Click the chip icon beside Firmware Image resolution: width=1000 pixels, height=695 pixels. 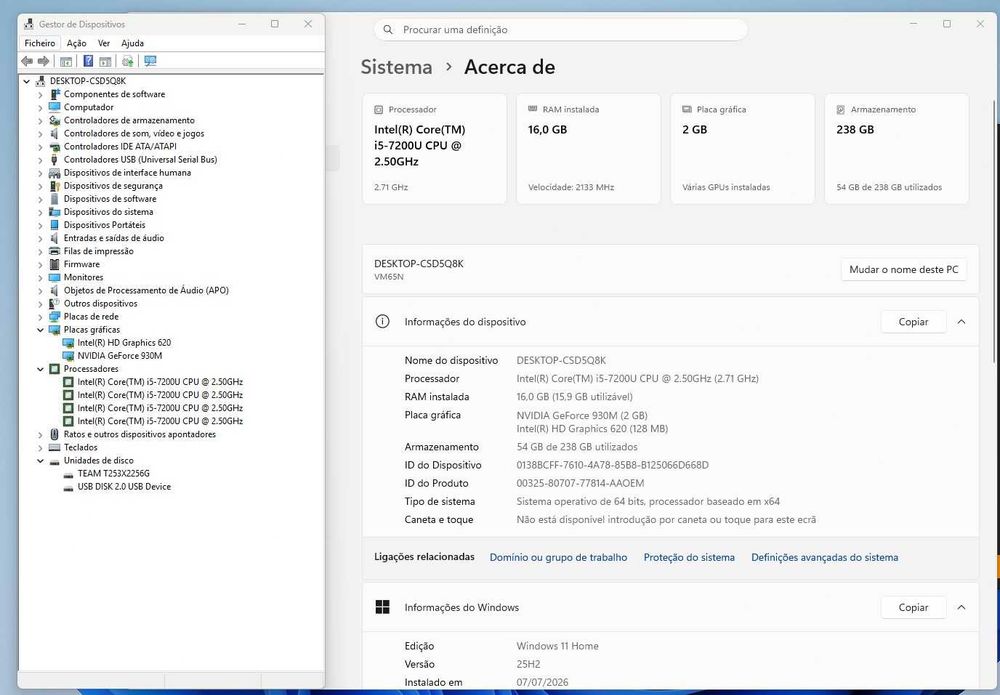(55, 264)
